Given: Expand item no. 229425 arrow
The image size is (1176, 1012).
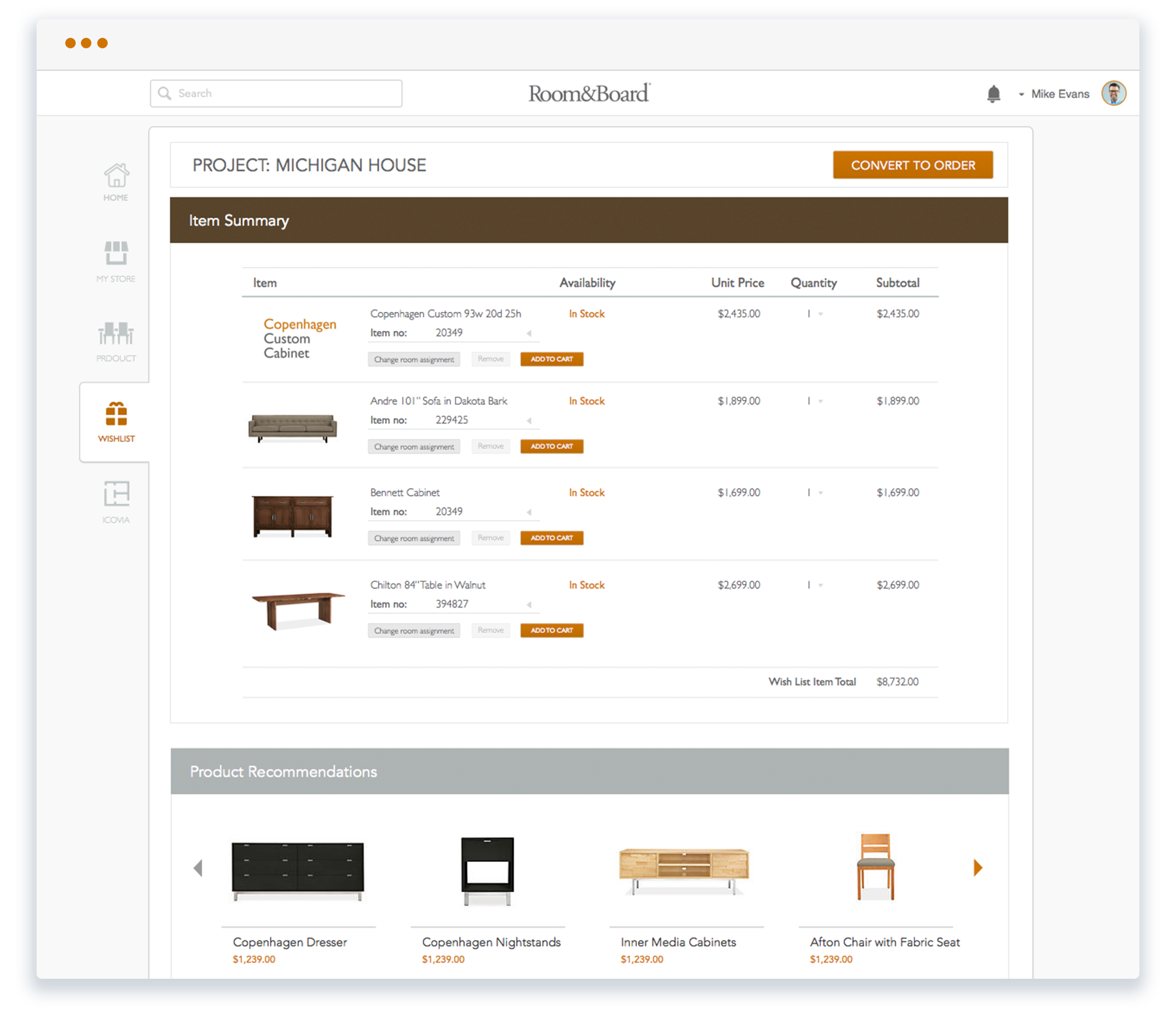Looking at the screenshot, I should click(529, 421).
